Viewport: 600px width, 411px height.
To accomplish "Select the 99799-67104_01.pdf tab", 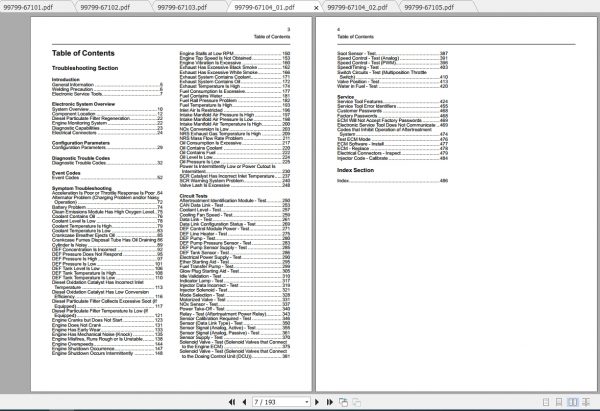I will point(265,7).
